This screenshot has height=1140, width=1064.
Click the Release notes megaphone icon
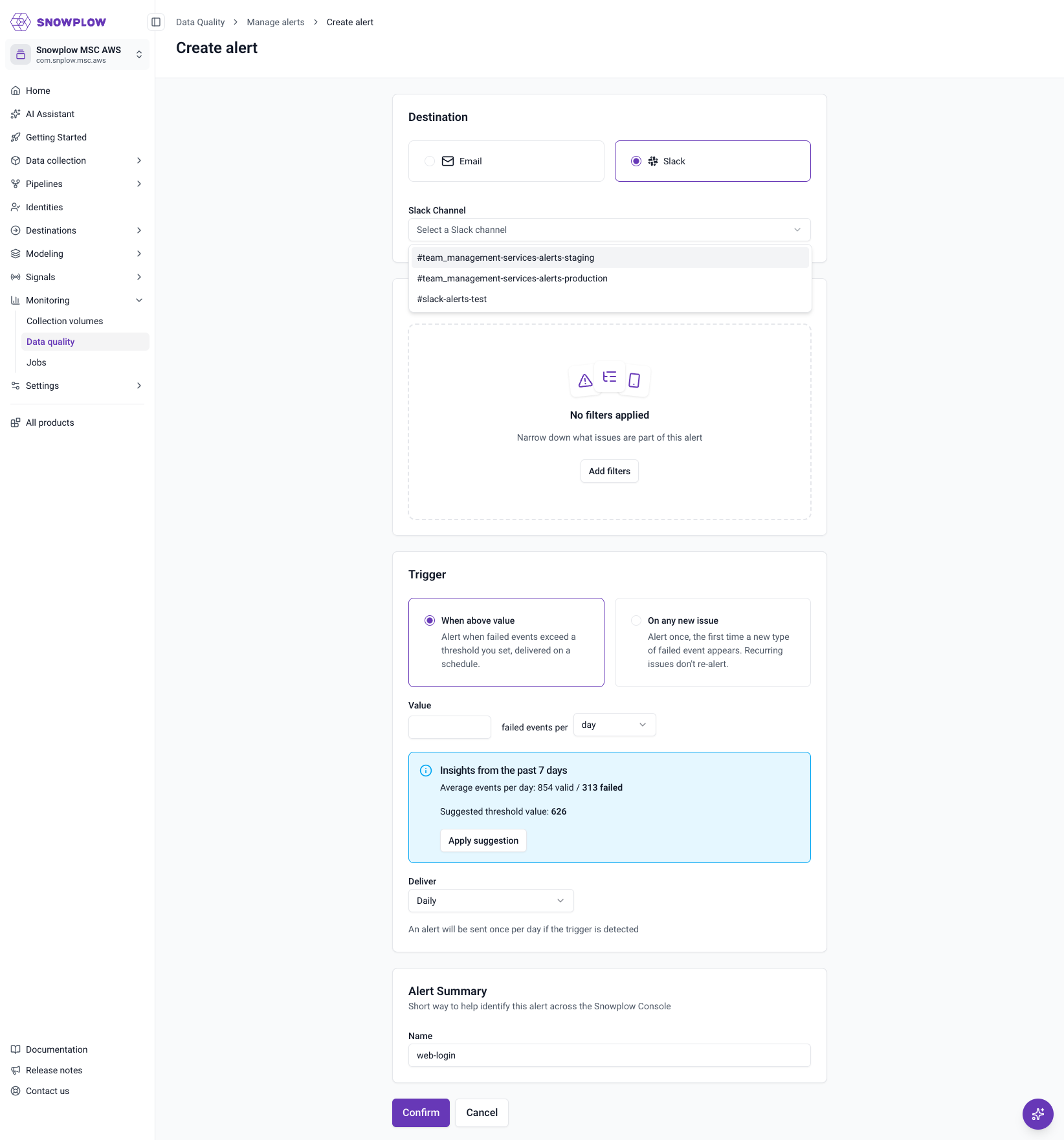[x=16, y=1070]
